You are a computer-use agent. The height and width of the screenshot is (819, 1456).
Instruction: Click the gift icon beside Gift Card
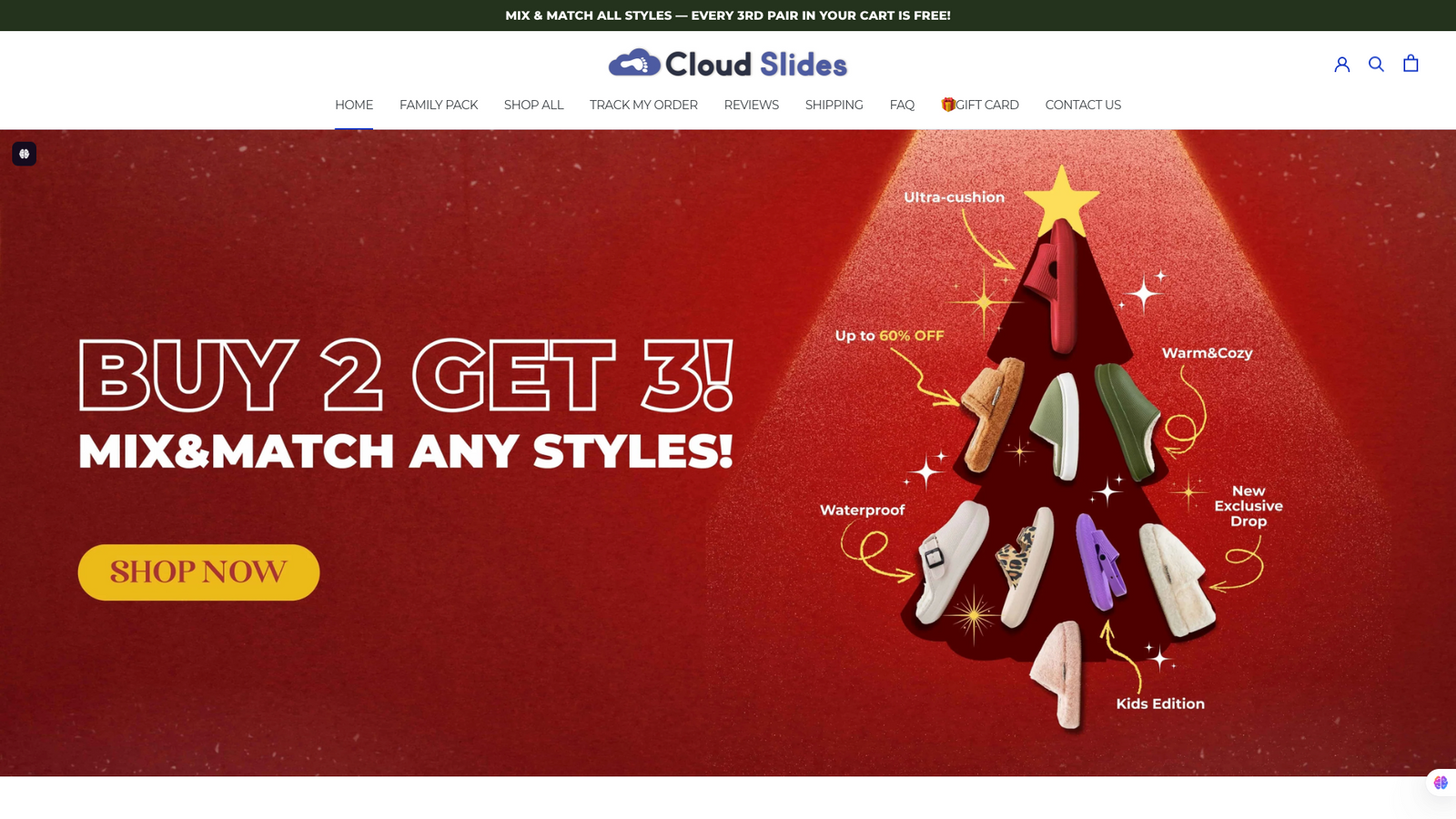948,105
